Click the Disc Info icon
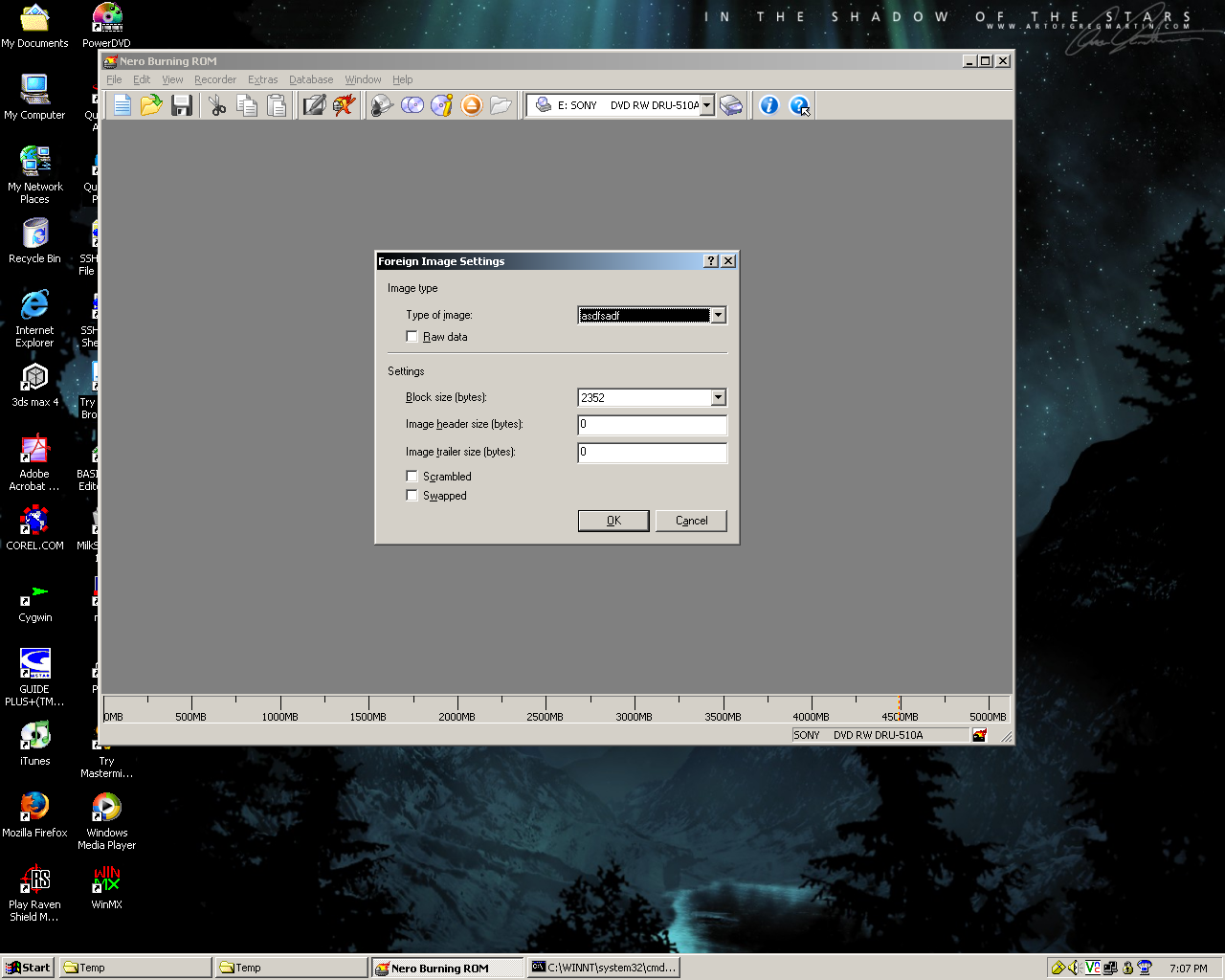Image resolution: width=1225 pixels, height=980 pixels. point(442,105)
